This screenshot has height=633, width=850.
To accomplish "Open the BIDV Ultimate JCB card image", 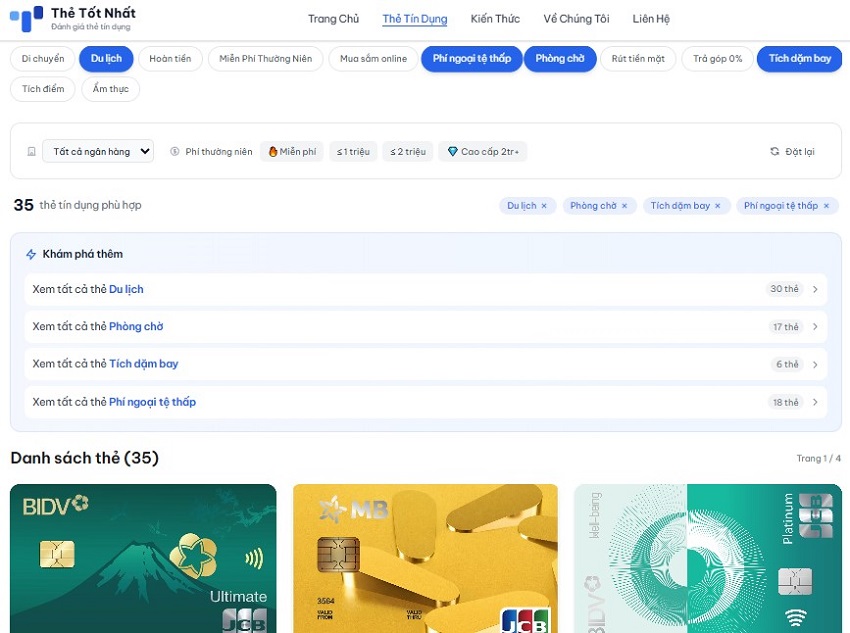I will point(143,558).
